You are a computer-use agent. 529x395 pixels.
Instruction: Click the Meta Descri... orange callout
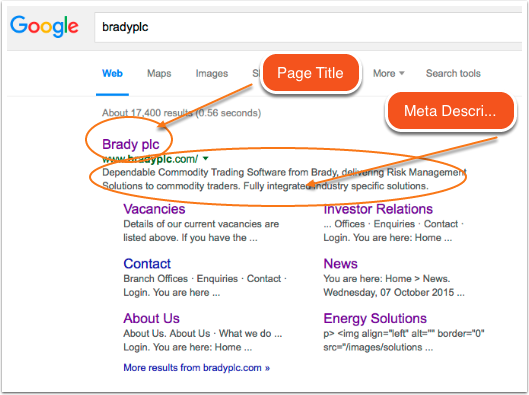click(x=450, y=111)
